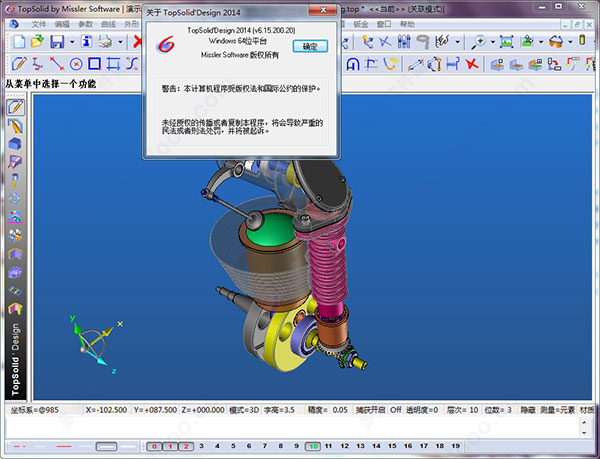Save with the floppy disk icon
The image size is (600, 459).
click(x=57, y=42)
